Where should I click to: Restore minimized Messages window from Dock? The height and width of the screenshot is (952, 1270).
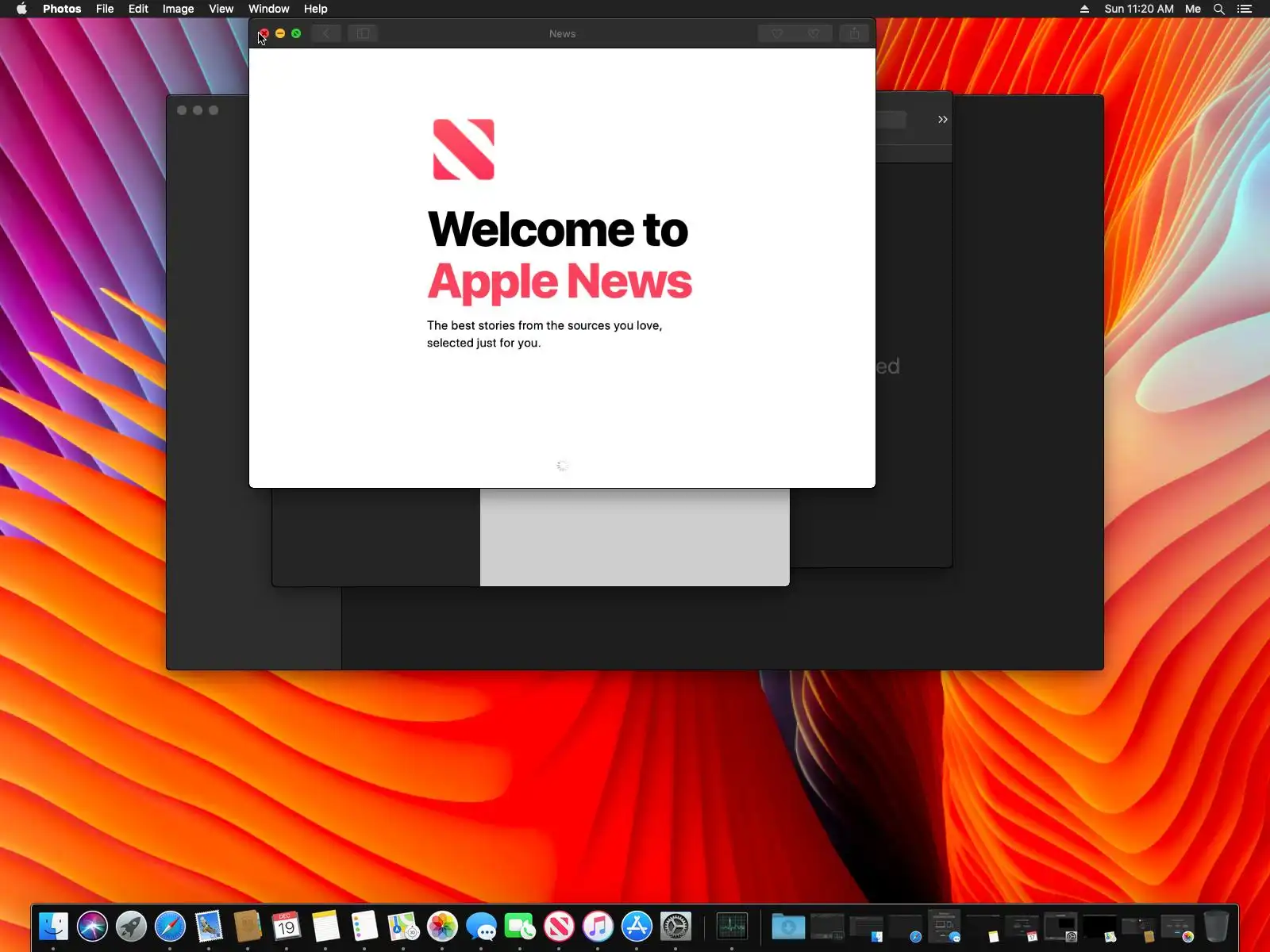click(944, 925)
